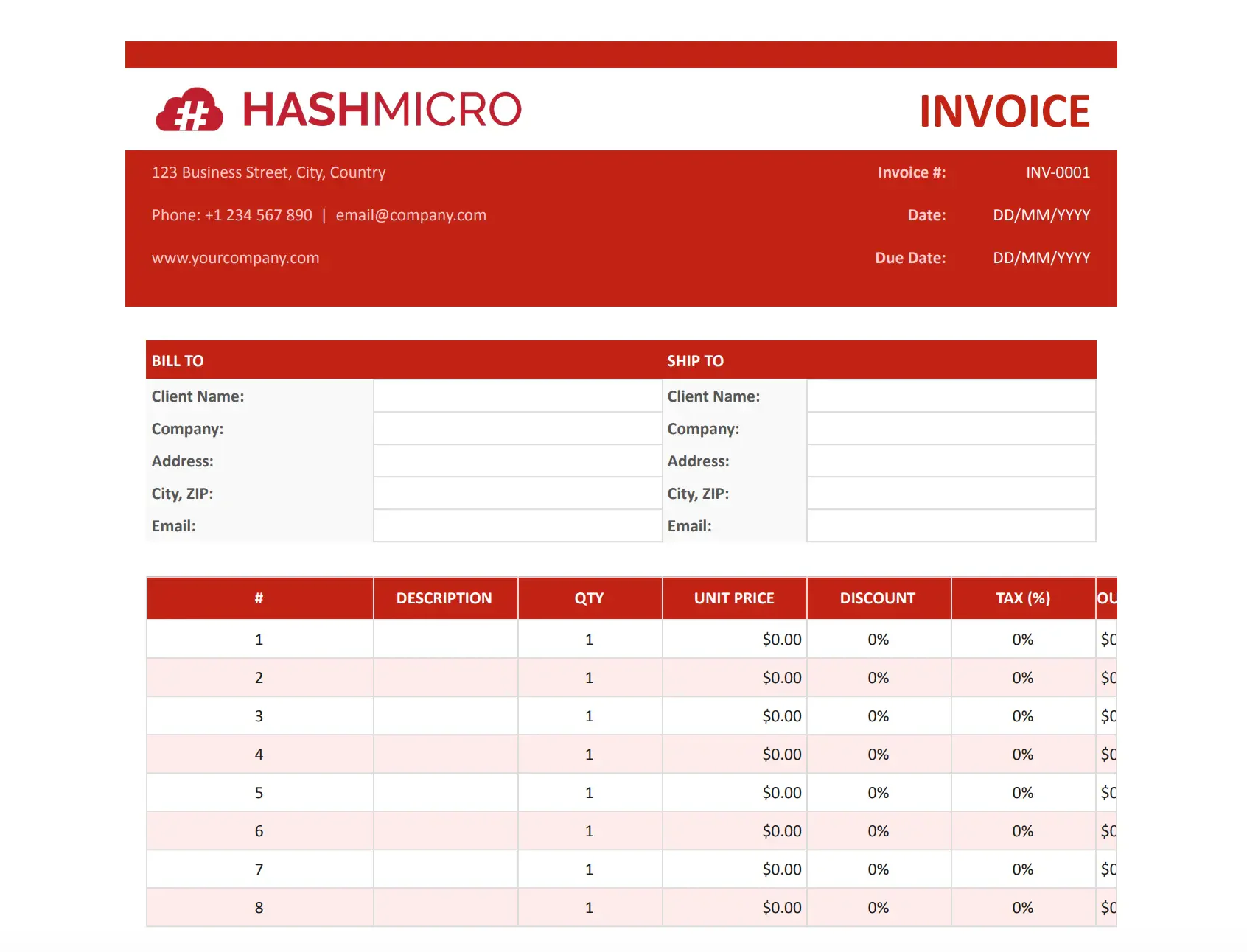Click the Ship To 'City, ZIP:' label
Image resolution: width=1247 pixels, height=952 pixels.
pos(698,494)
